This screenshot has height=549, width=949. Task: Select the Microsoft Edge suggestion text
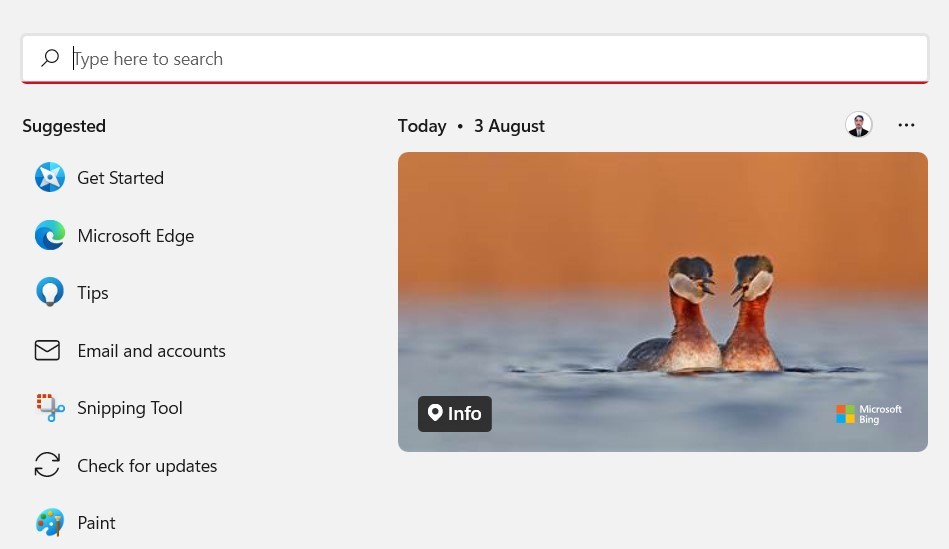pyautogui.click(x=136, y=236)
